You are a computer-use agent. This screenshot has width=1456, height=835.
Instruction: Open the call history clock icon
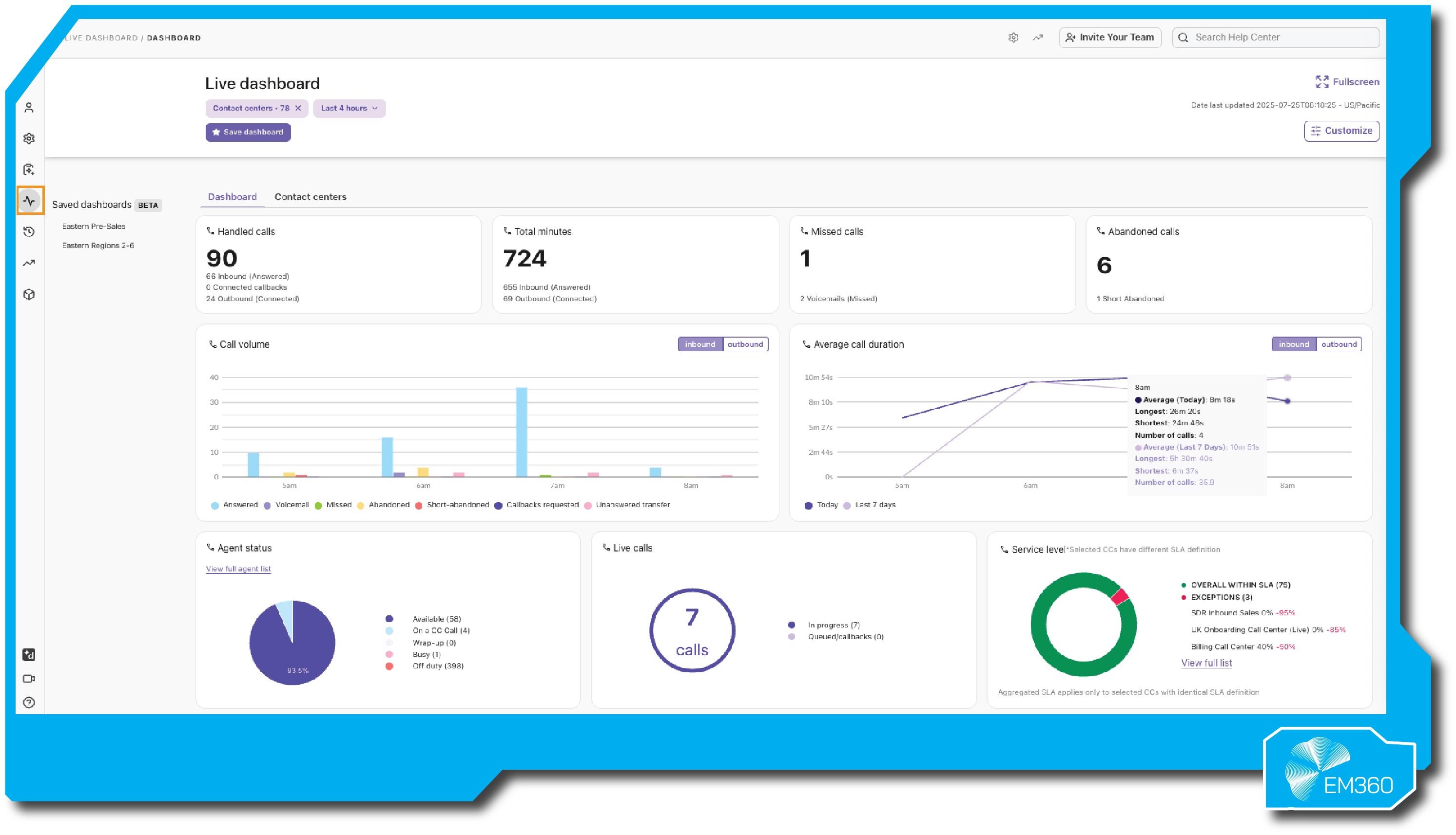[29, 232]
